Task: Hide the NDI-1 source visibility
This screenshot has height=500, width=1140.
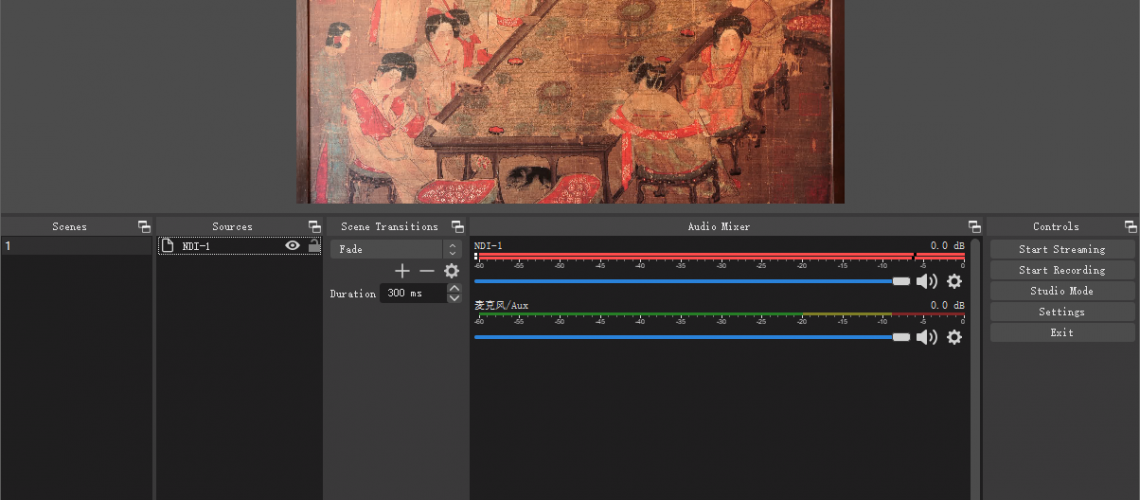Action: pos(292,246)
